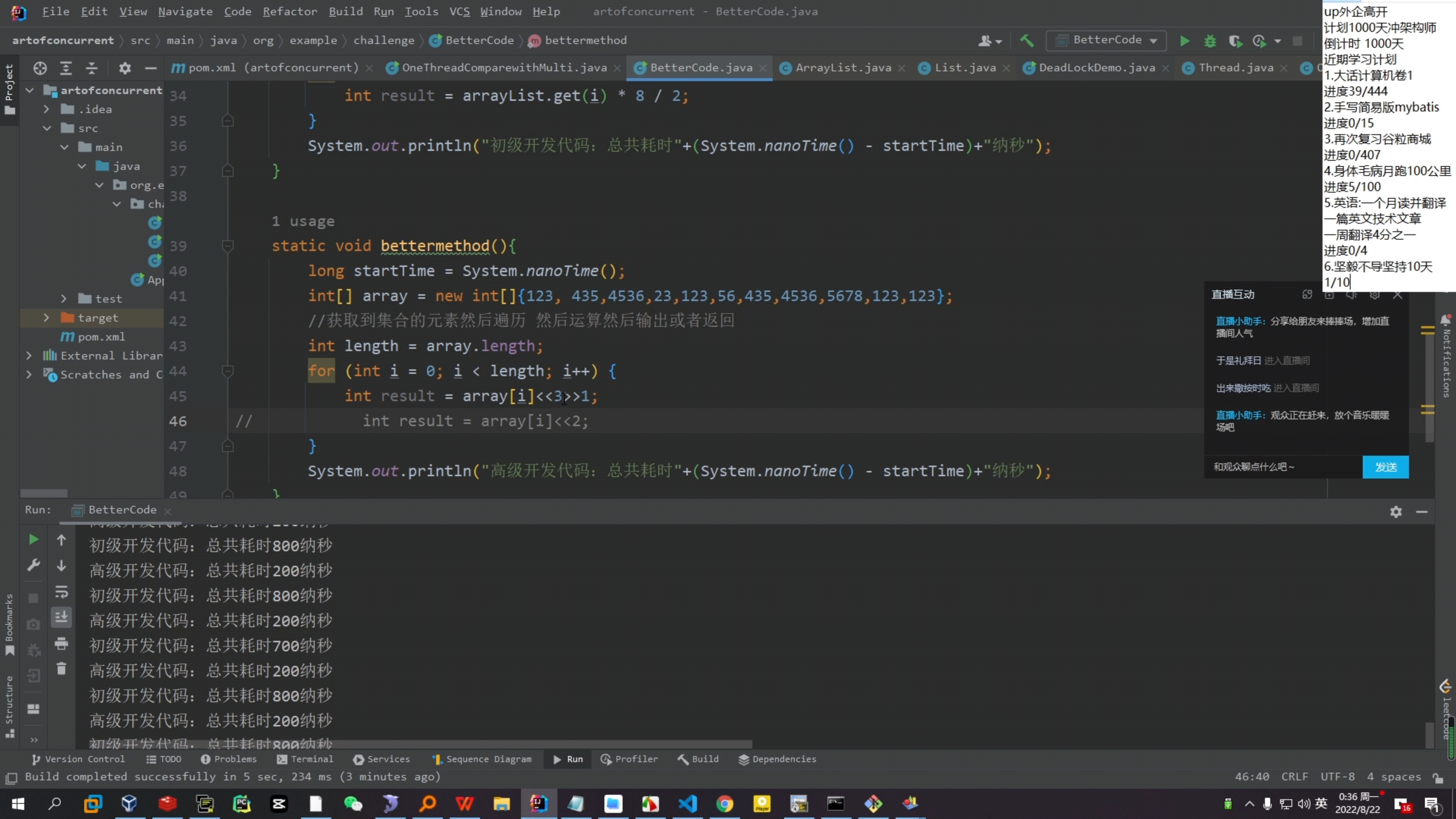Viewport: 1456px width, 819px height.
Task: Switch to the DeadLockDemo.java tab
Action: click(1097, 68)
